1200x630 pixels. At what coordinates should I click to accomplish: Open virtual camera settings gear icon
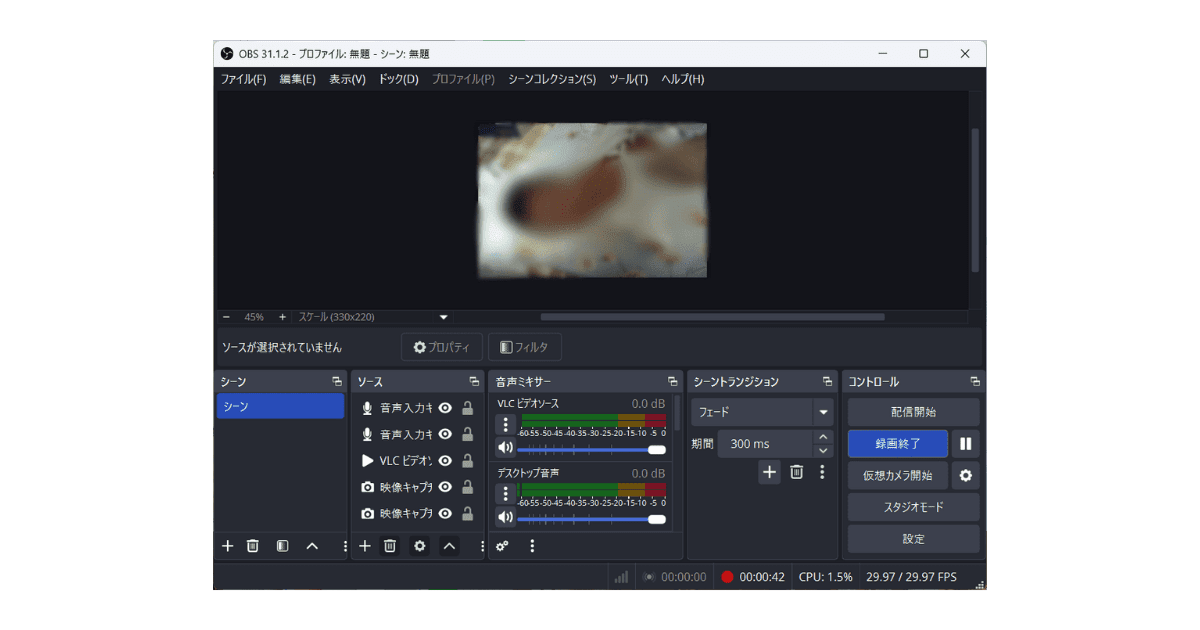tap(966, 475)
